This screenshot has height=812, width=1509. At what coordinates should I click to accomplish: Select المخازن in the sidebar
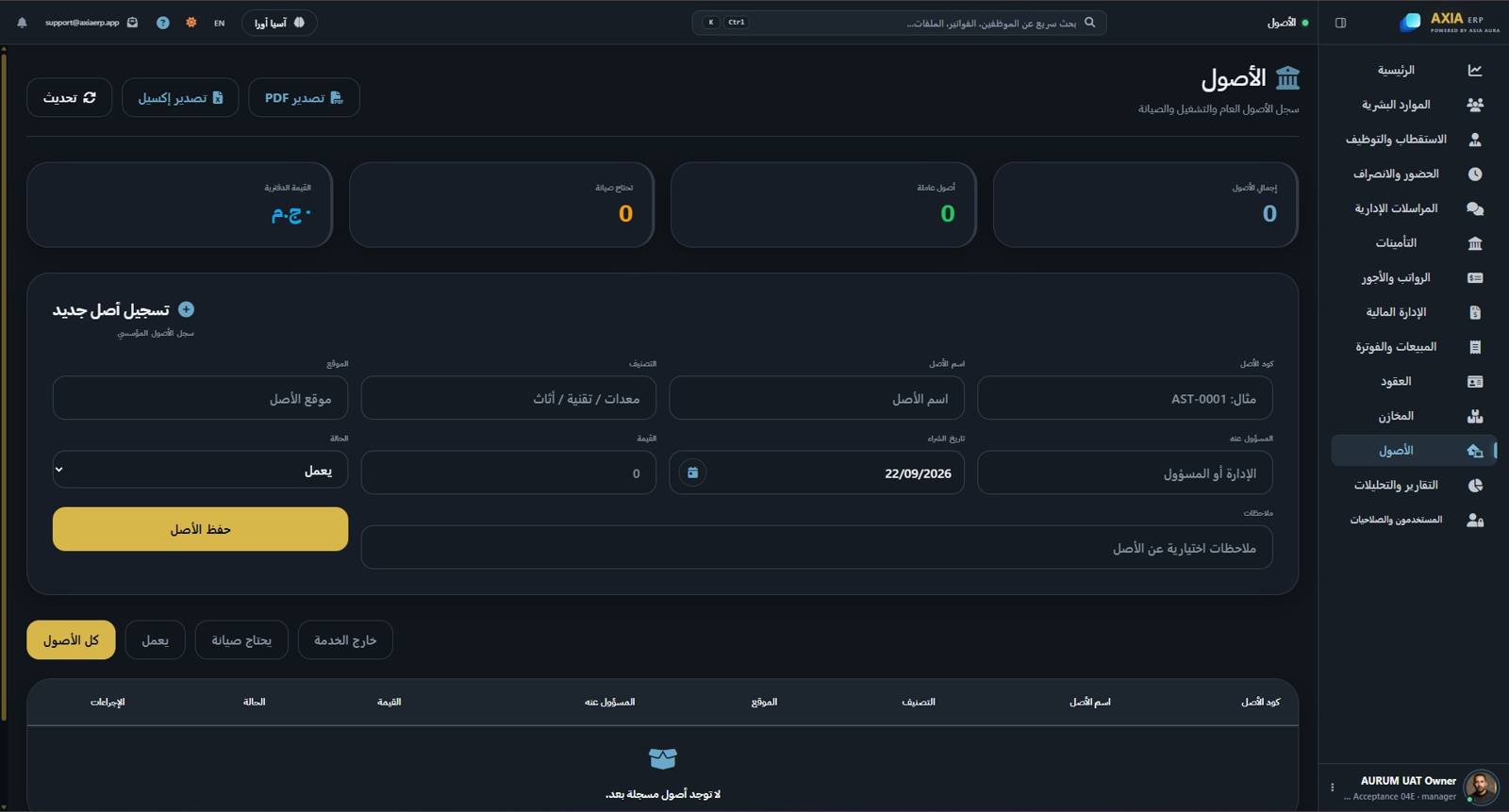pos(1414,416)
